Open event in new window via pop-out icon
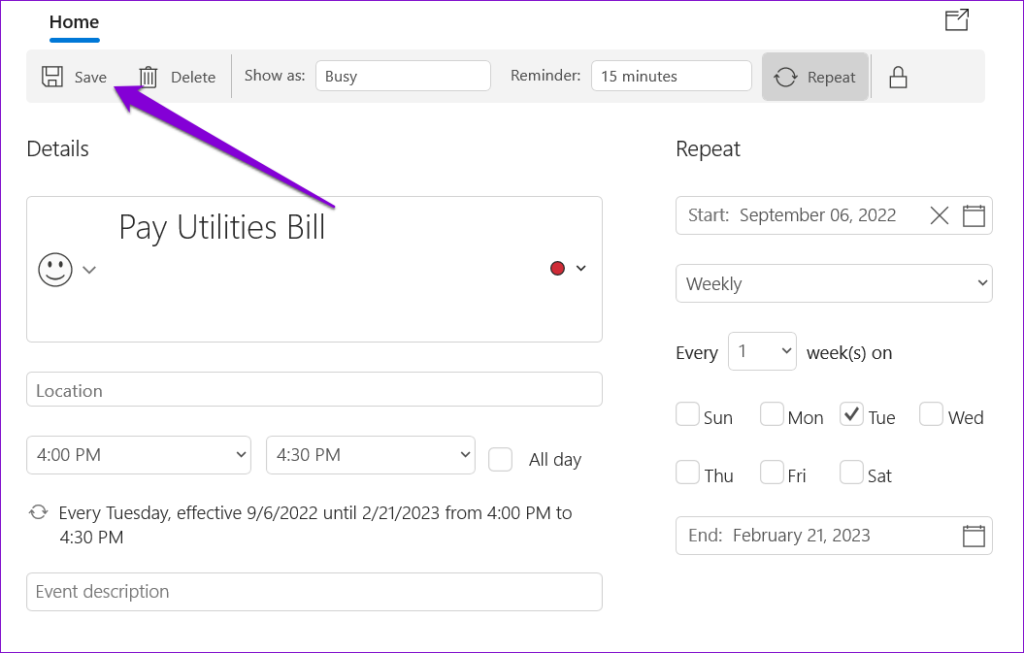The width and height of the screenshot is (1024, 653). 956,19
